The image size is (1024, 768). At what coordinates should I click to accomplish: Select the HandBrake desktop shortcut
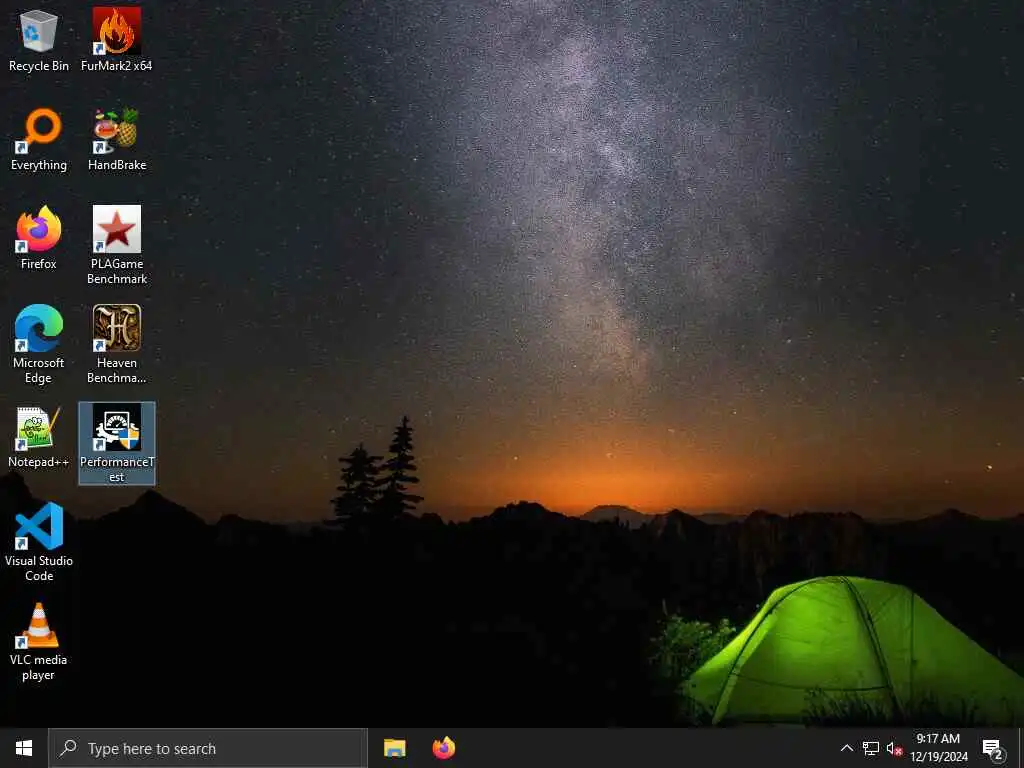(117, 140)
